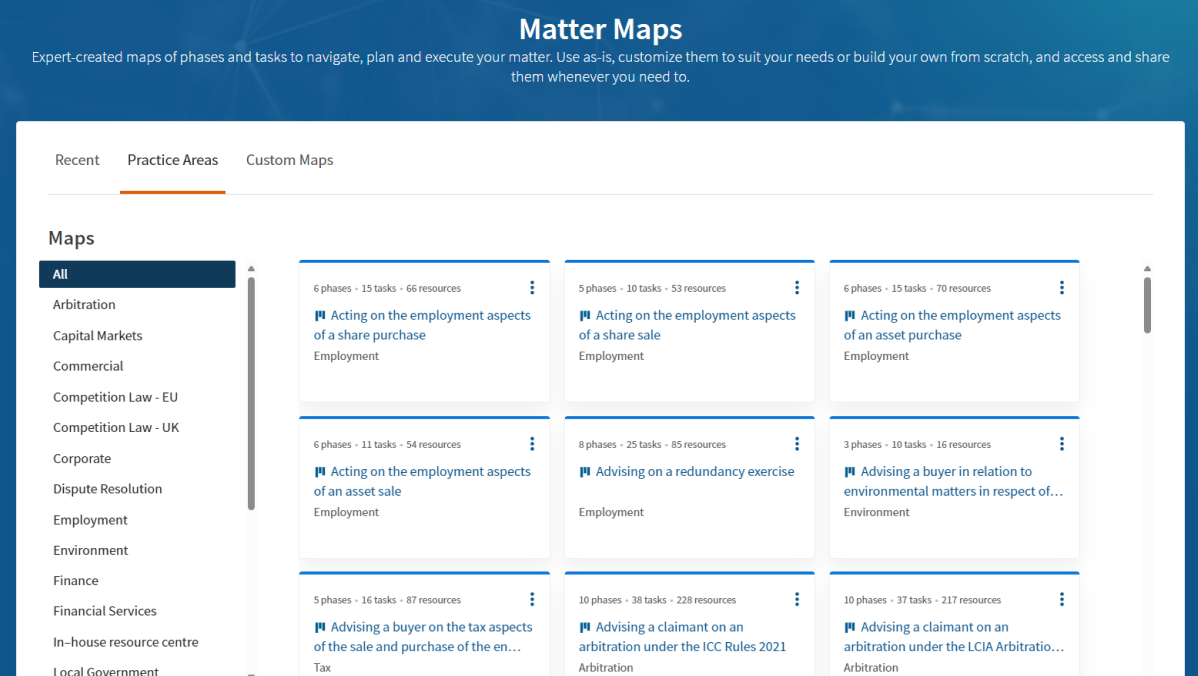
Task: Open kebab menu for LCIA Arbitration card
Action: point(1062,600)
